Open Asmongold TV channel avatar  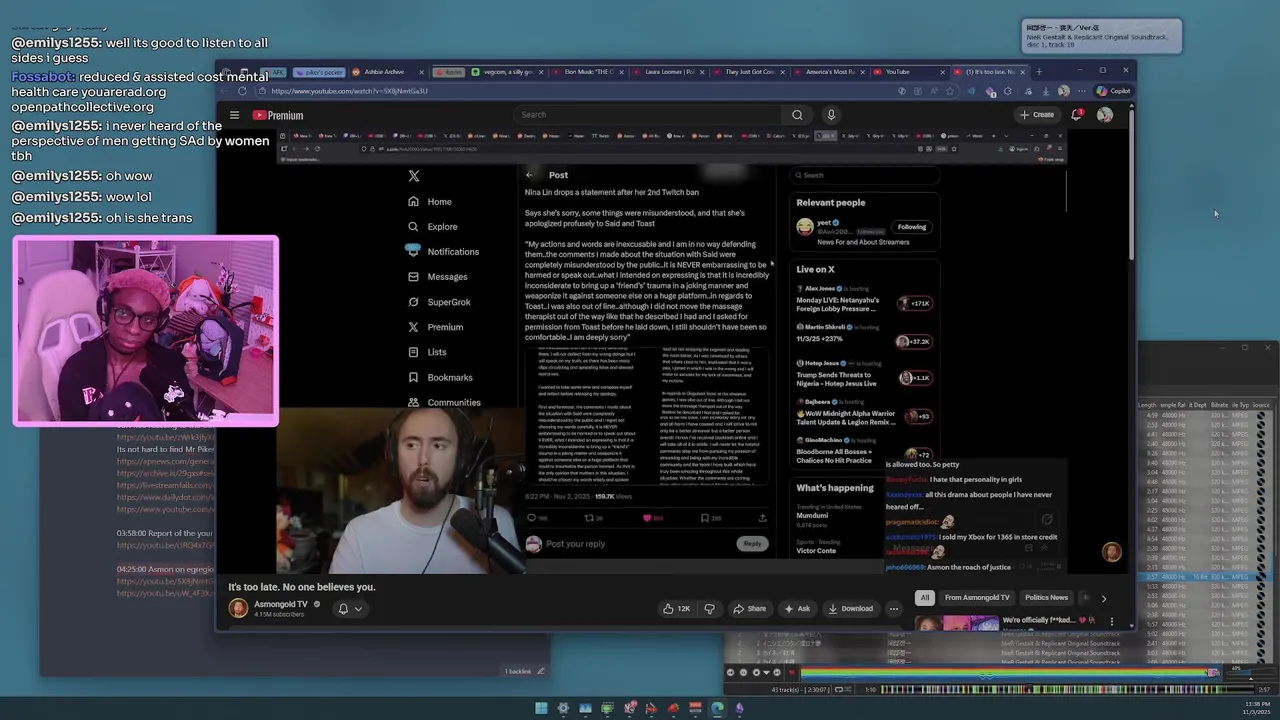coord(238,608)
